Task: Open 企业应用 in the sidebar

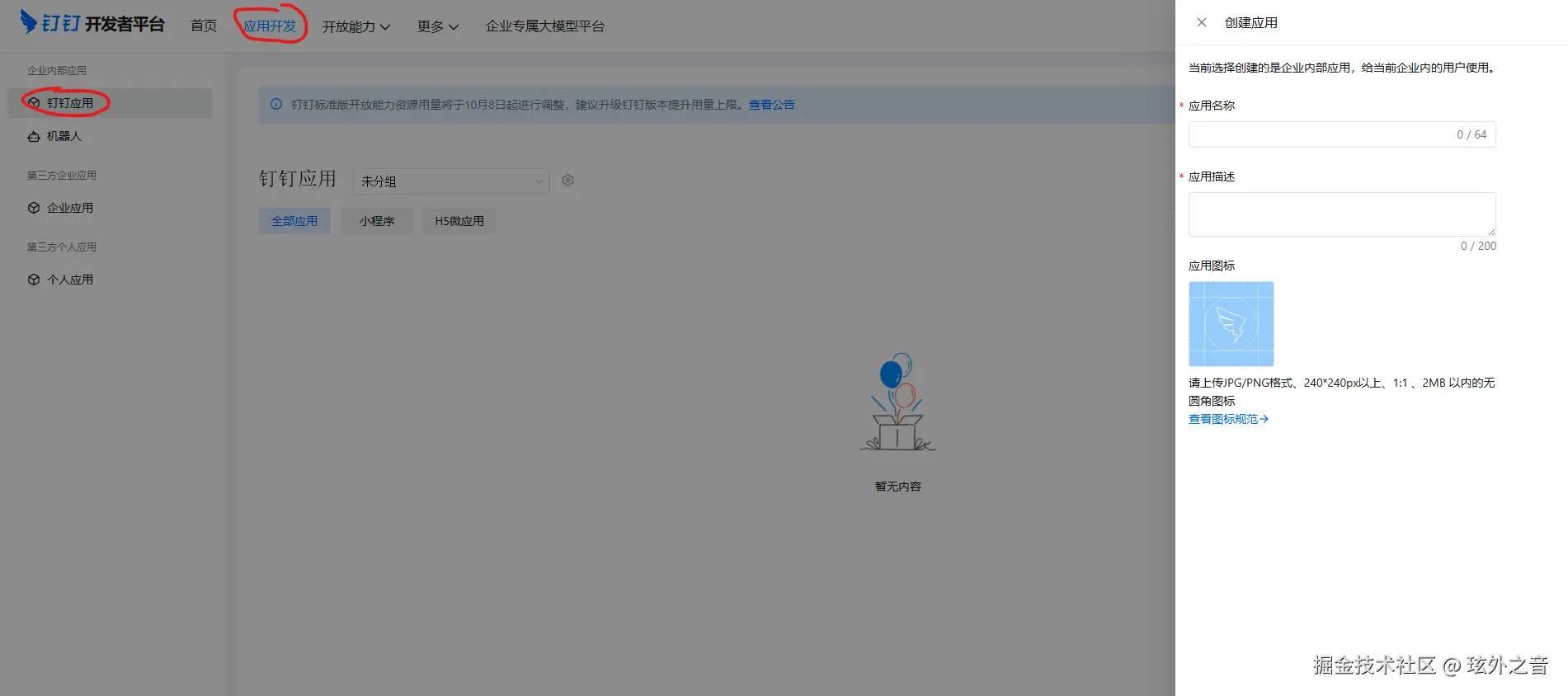Action: coord(111,208)
